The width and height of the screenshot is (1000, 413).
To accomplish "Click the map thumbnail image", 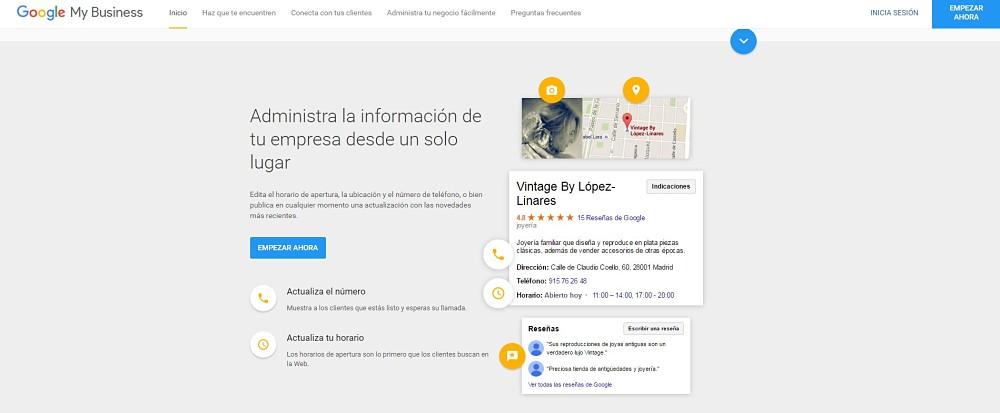I will click(636, 128).
